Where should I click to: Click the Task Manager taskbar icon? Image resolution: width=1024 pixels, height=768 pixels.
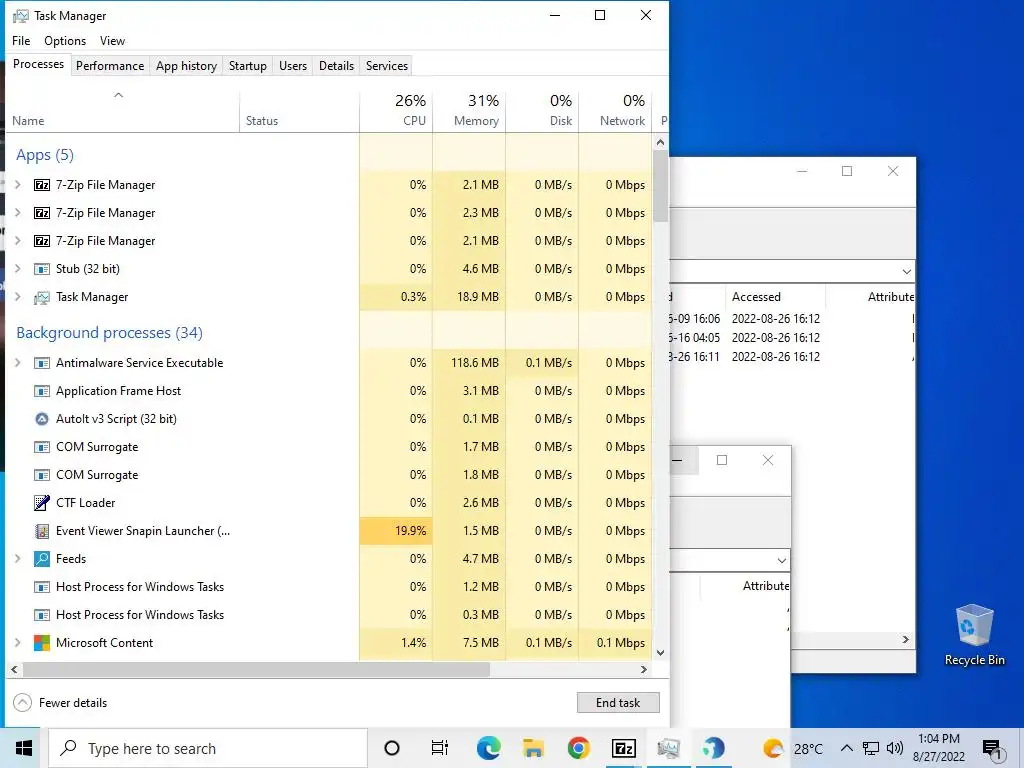668,748
